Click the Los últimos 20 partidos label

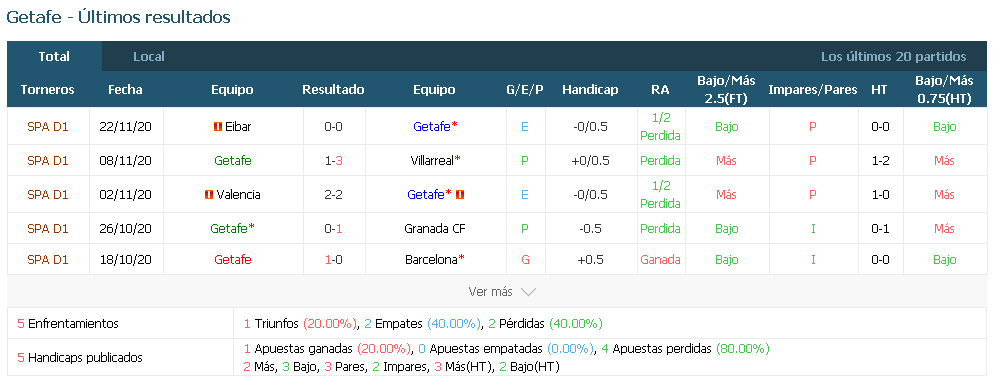[x=893, y=57]
